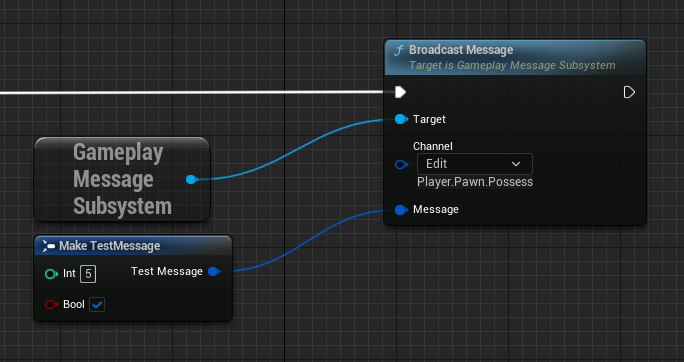Click the Int input pin
684x362 pixels.
51,274
